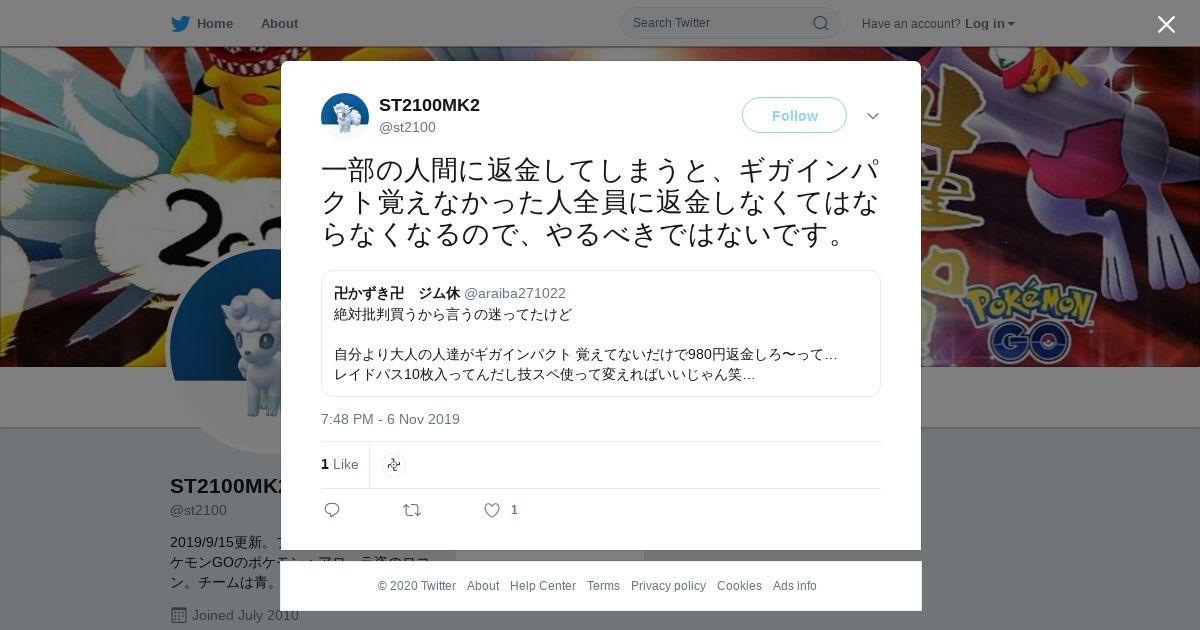Viewport: 1200px width, 630px height.
Task: Open the Ads info footer link
Action: tap(795, 586)
